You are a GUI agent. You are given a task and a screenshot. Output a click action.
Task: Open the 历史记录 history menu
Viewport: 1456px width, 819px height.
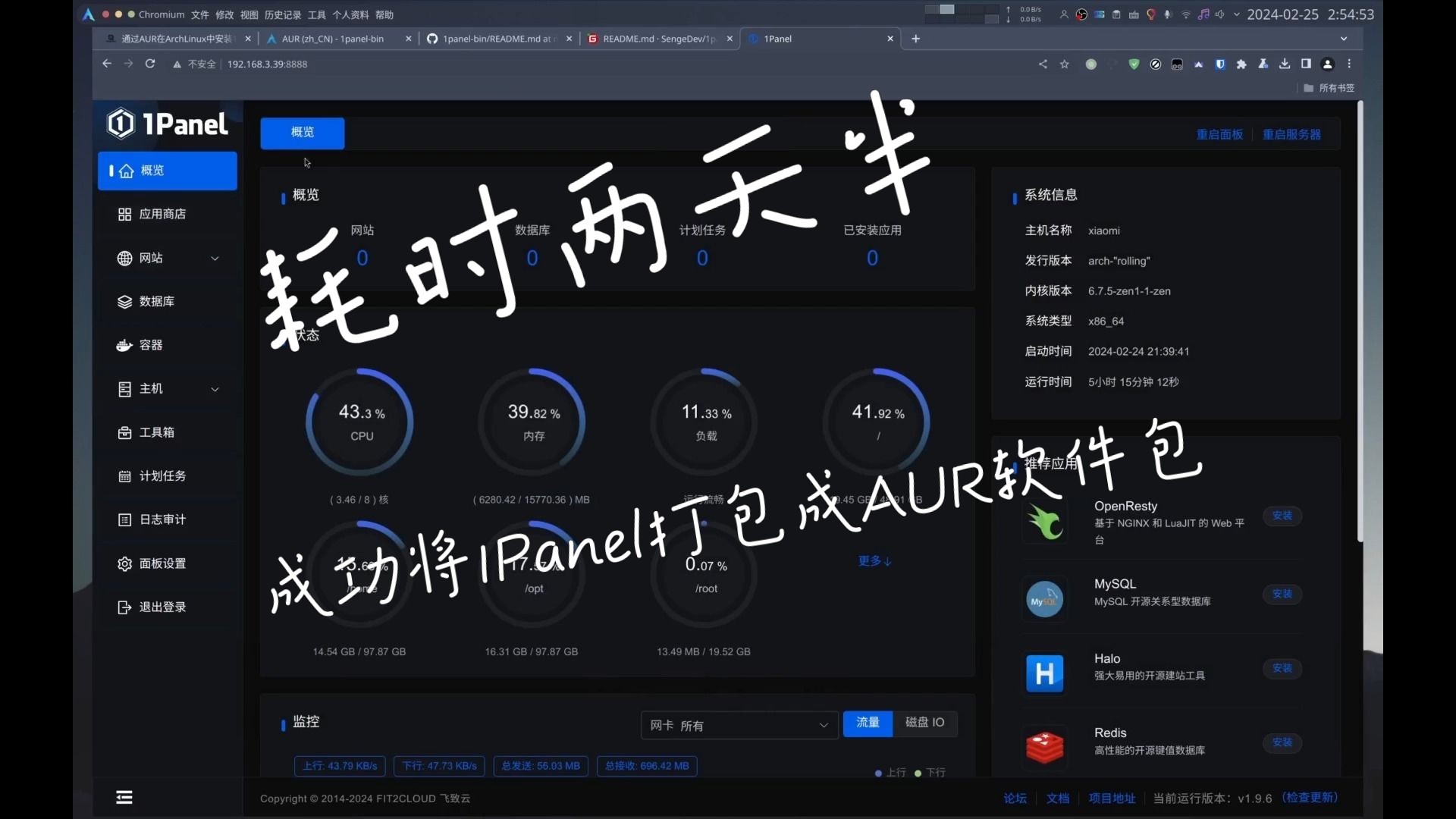[283, 15]
